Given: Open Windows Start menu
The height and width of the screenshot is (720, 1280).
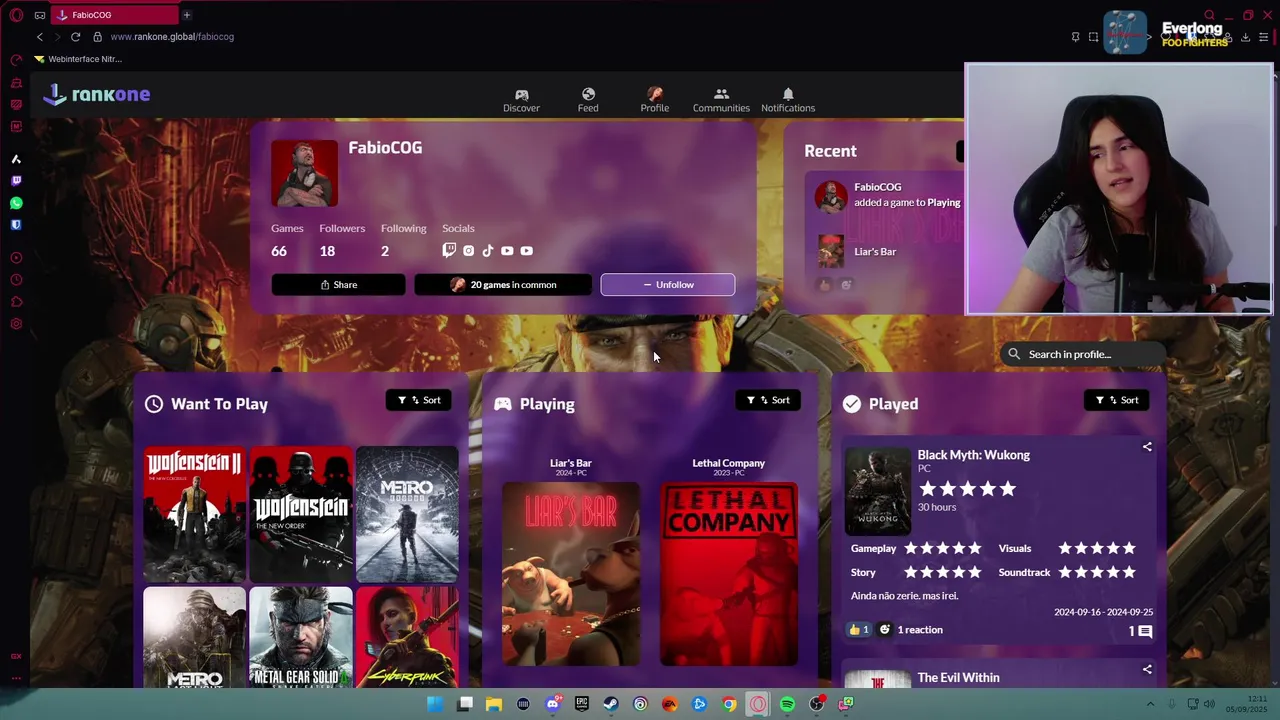Looking at the screenshot, I should coord(435,704).
